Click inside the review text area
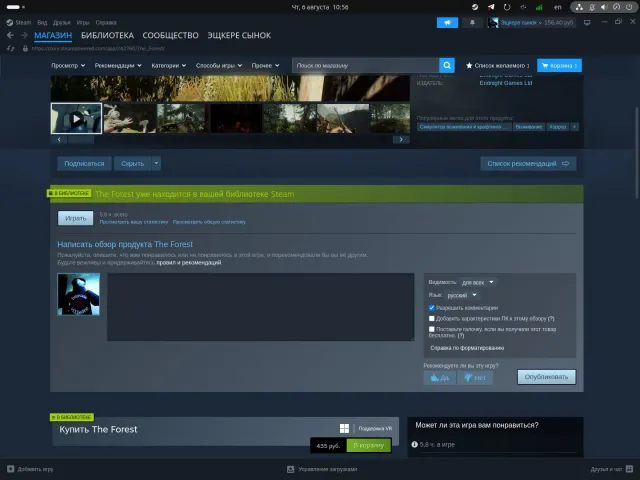The width and height of the screenshot is (640, 480). click(x=260, y=307)
